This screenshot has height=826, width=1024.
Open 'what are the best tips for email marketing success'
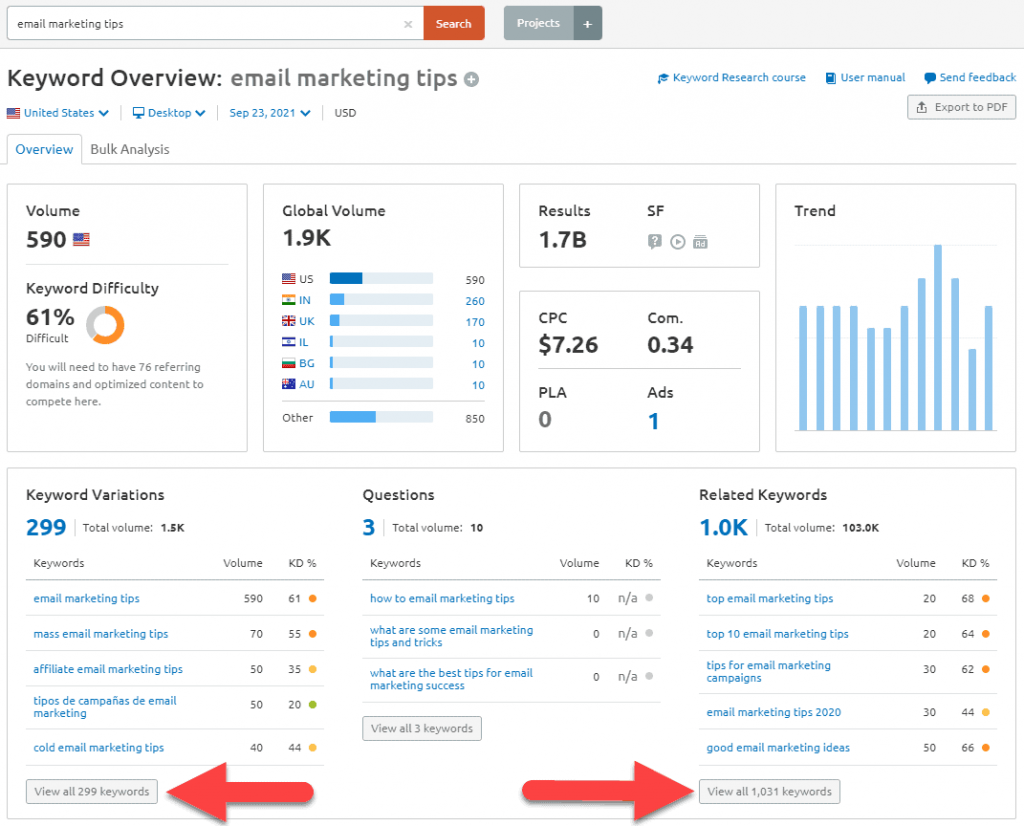[x=451, y=680]
